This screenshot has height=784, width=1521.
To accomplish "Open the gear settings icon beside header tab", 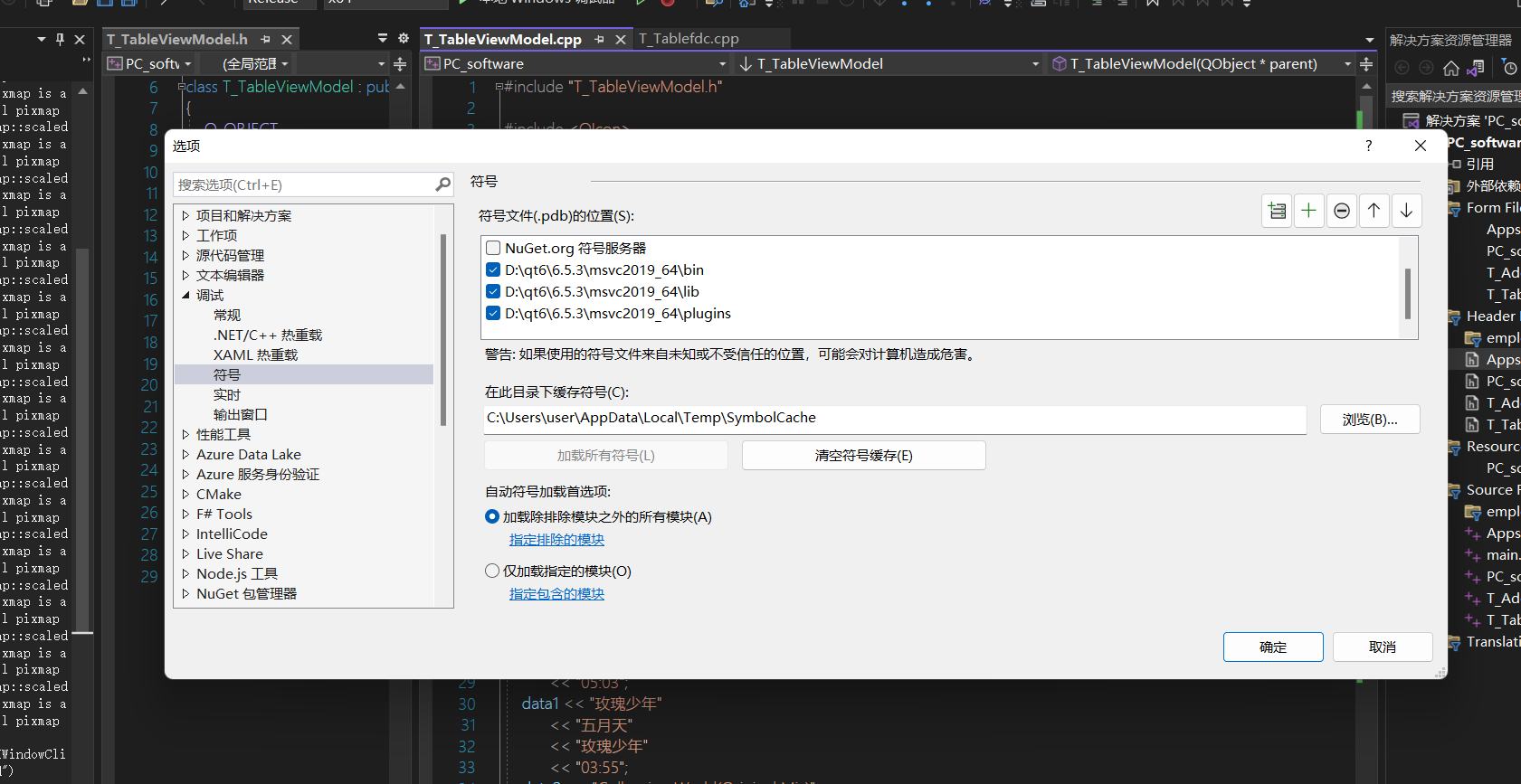I will [x=404, y=38].
